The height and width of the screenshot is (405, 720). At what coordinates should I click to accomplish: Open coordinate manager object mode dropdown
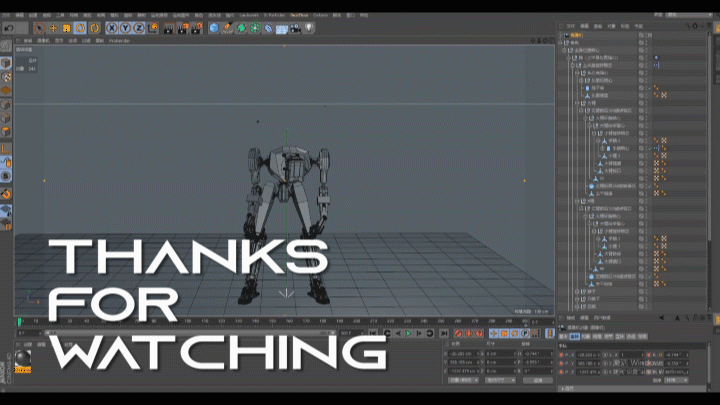tap(463, 380)
